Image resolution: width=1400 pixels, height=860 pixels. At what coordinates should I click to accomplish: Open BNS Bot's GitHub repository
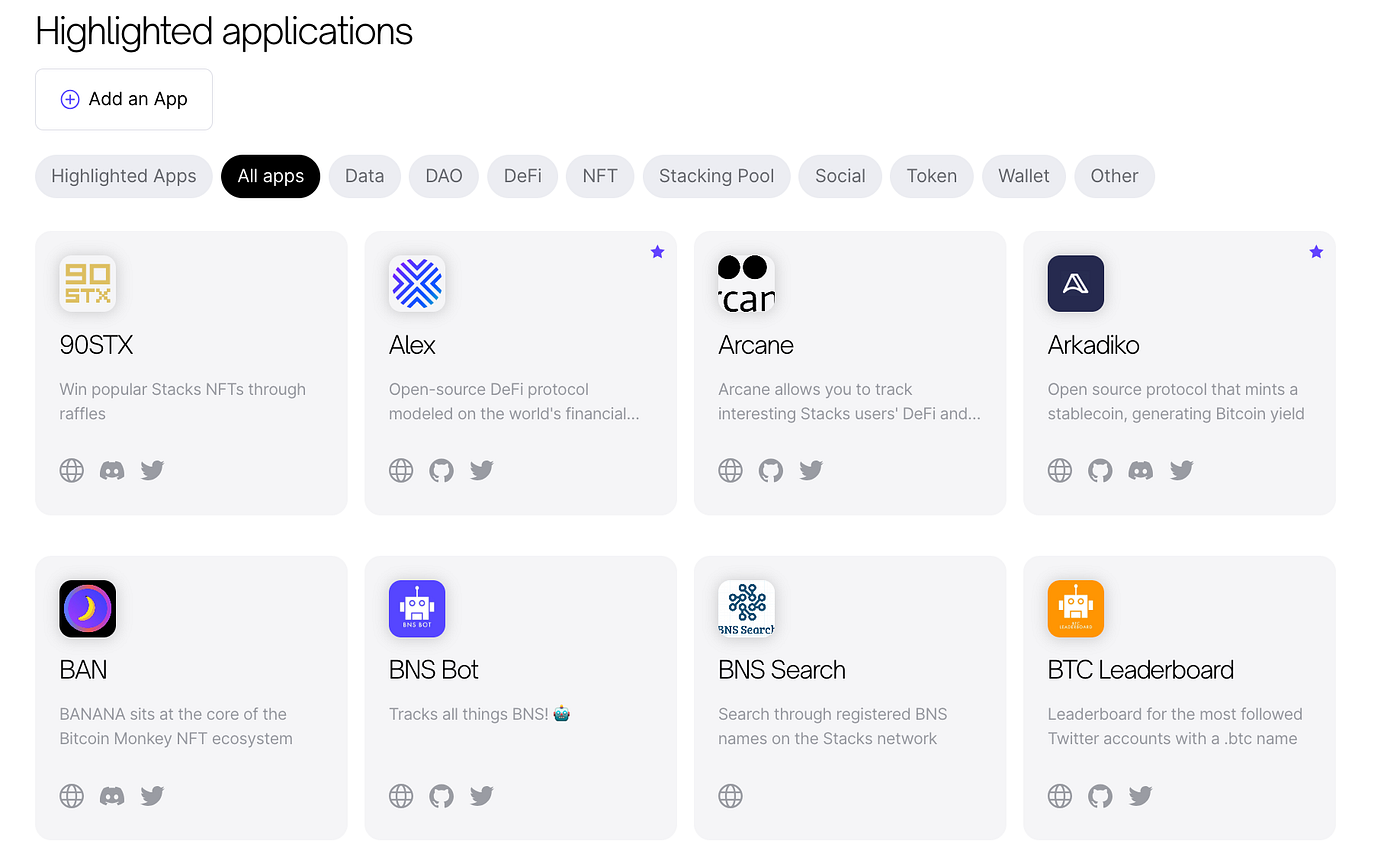[441, 796]
